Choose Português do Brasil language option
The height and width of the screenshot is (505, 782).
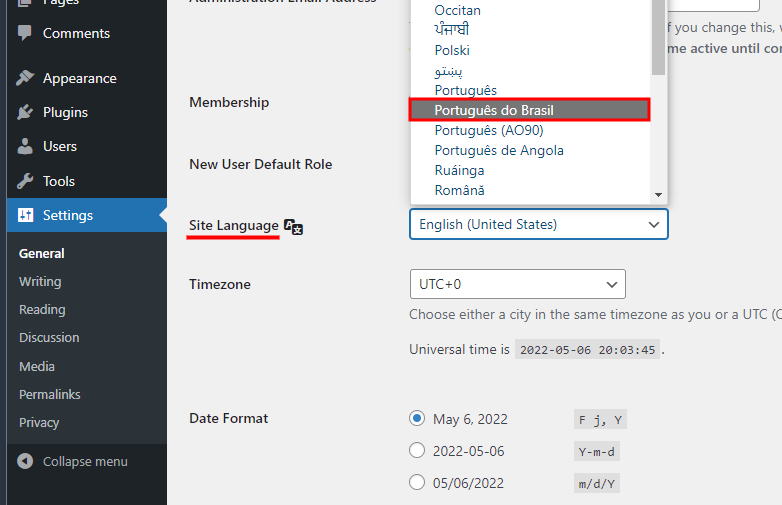[x=530, y=110]
